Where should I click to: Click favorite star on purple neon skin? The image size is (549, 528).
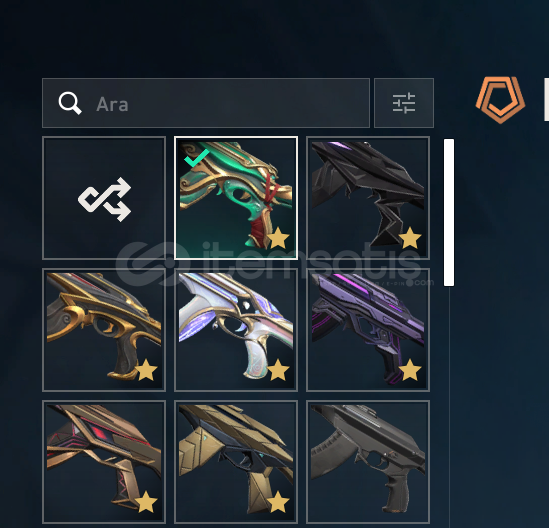410,370
